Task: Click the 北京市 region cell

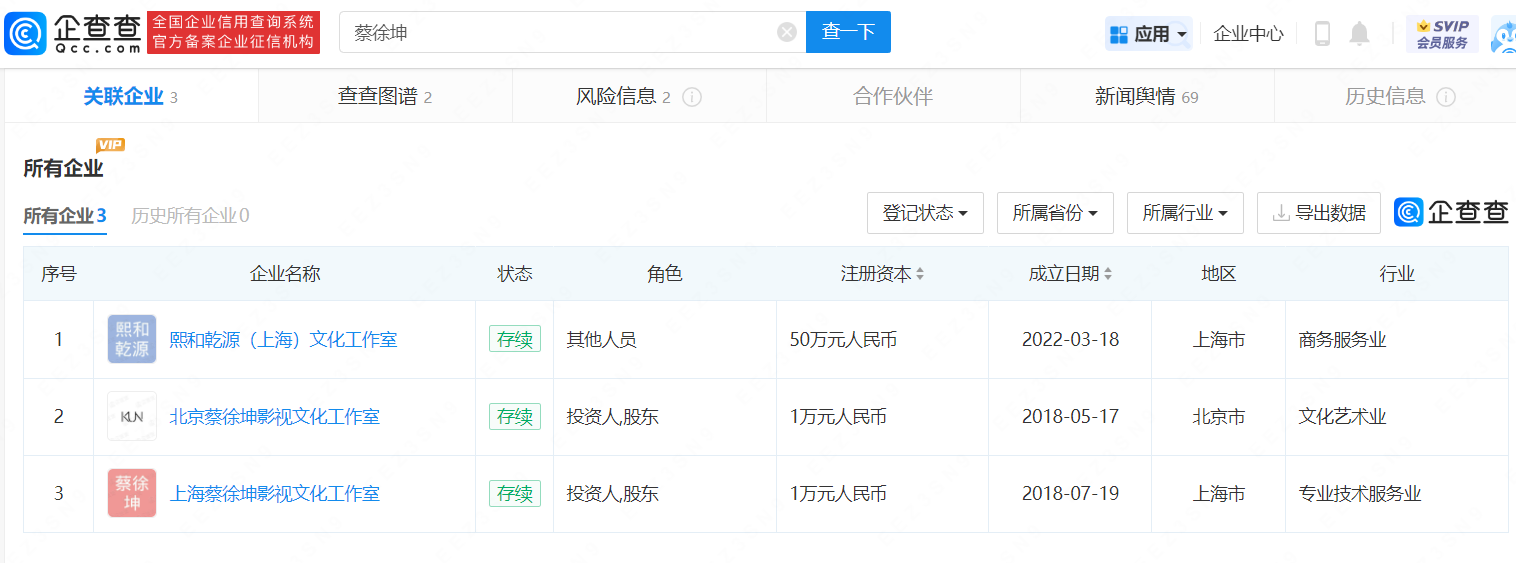Action: (1219, 417)
